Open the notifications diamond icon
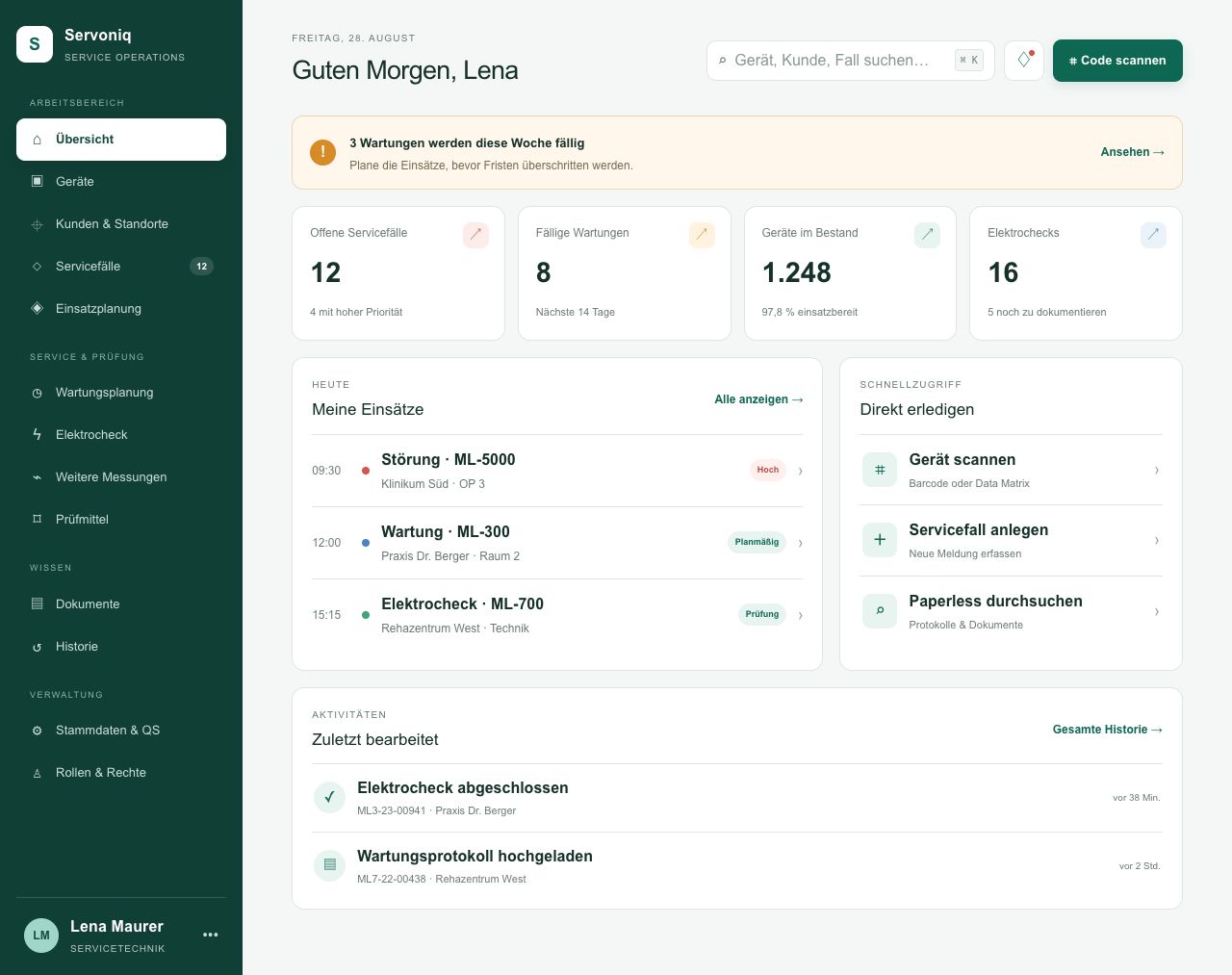Viewport: 1232px width, 975px height. pyautogui.click(x=1024, y=61)
